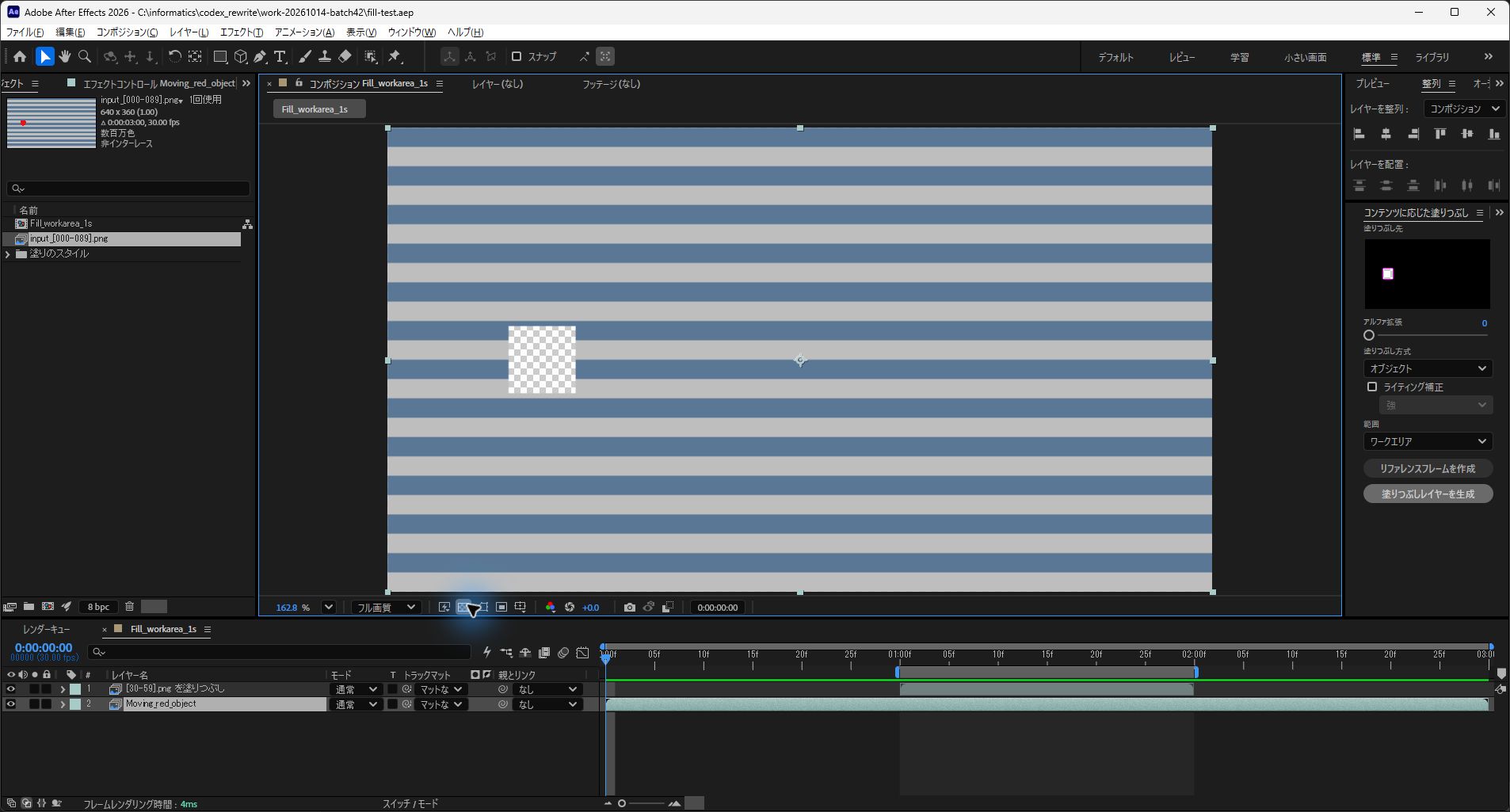Open the フル画質 resolution dropdown
This screenshot has height=812, width=1510.
(x=386, y=608)
